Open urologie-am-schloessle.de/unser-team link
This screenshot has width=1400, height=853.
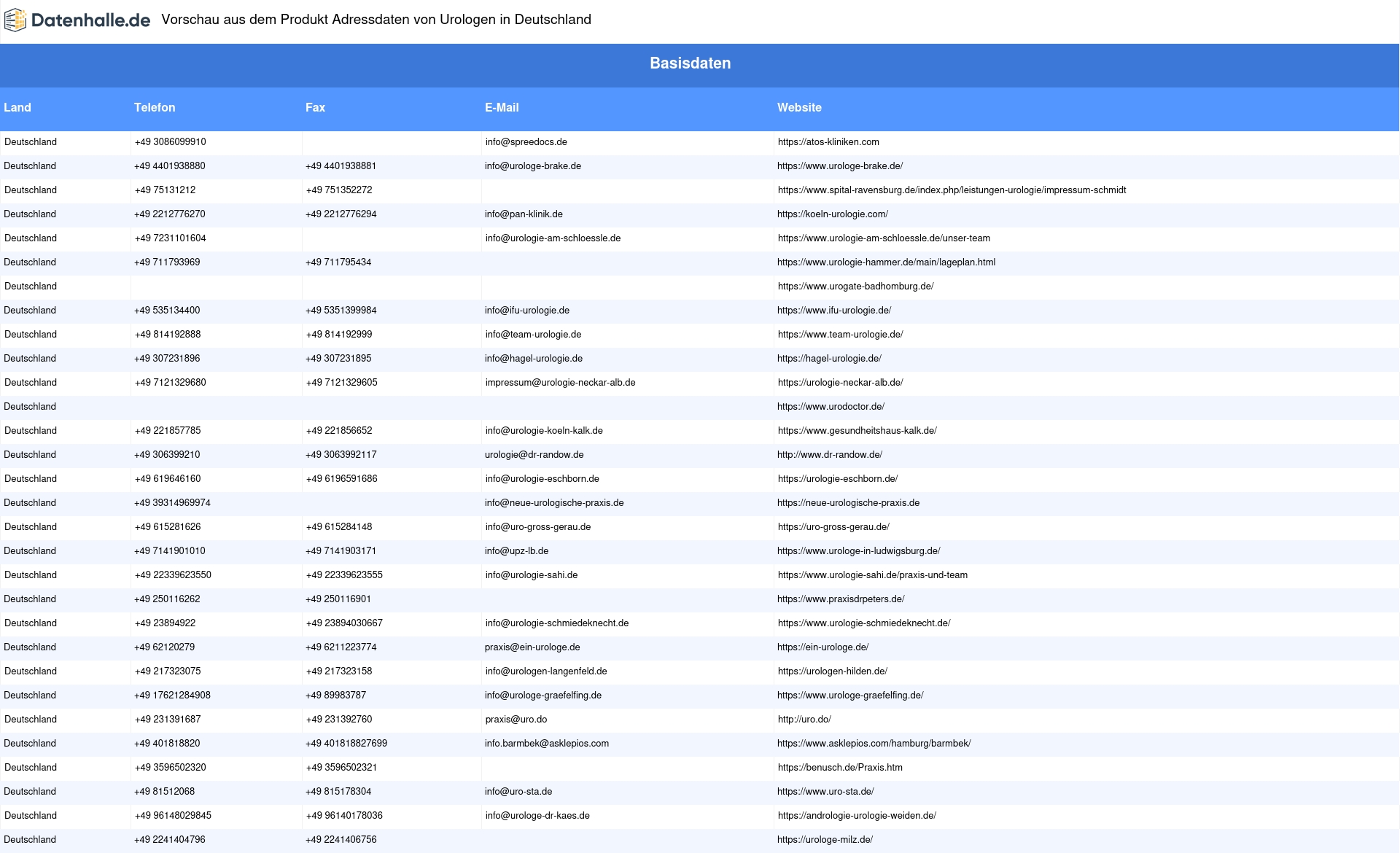tap(884, 238)
